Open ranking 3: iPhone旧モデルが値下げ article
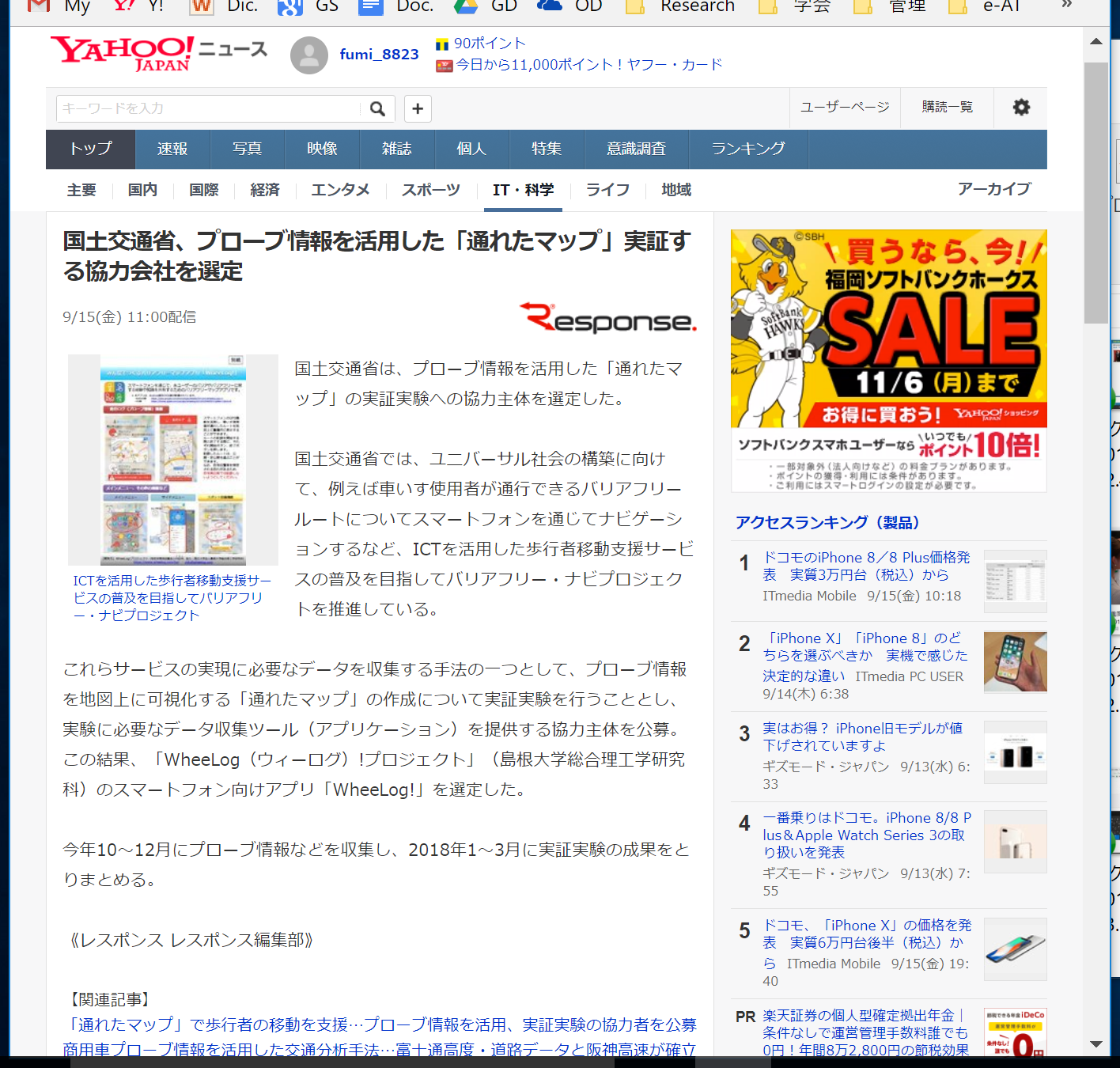The height and width of the screenshot is (1068, 1120). click(x=862, y=737)
